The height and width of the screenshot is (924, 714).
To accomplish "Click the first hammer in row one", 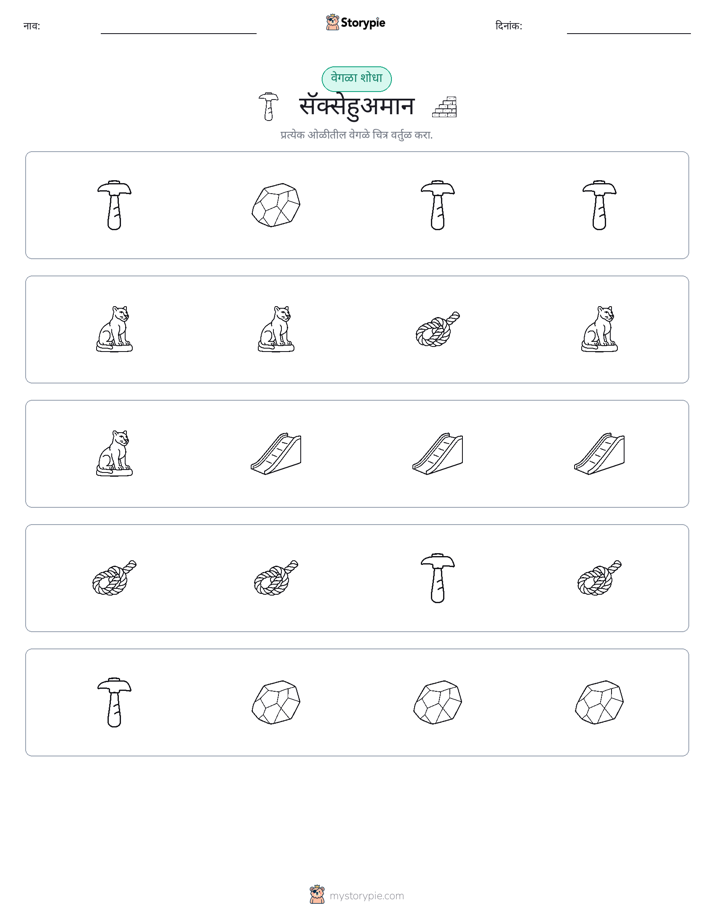I will click(114, 205).
